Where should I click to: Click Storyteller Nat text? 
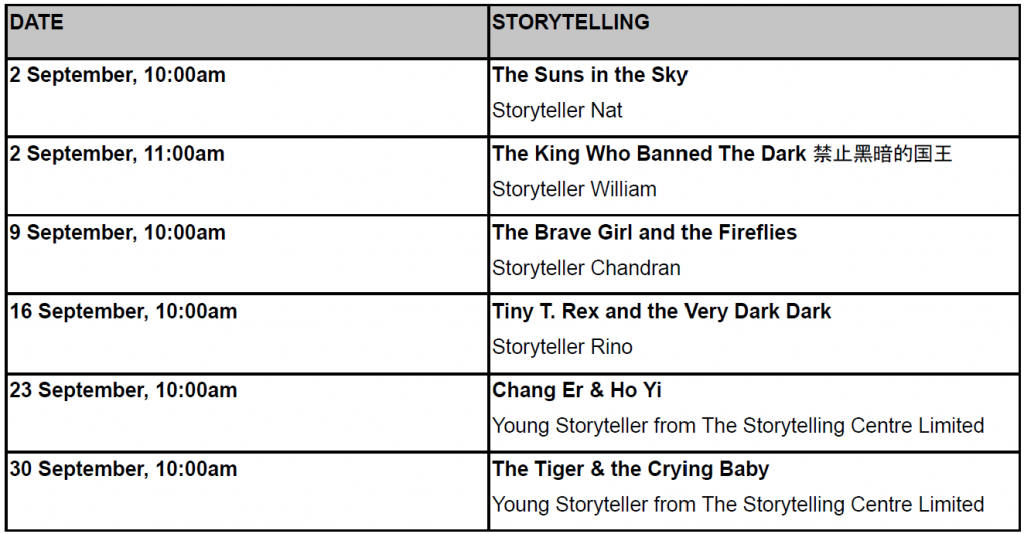557,110
